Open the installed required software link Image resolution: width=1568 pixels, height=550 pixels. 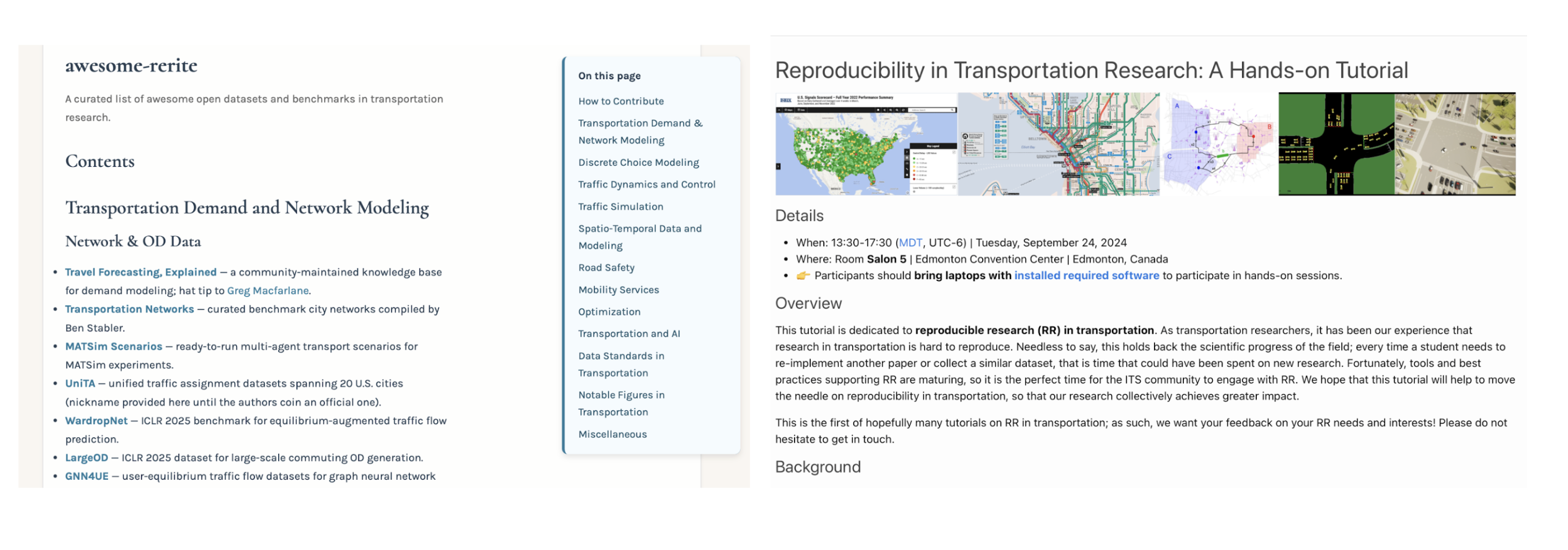click(x=1086, y=276)
